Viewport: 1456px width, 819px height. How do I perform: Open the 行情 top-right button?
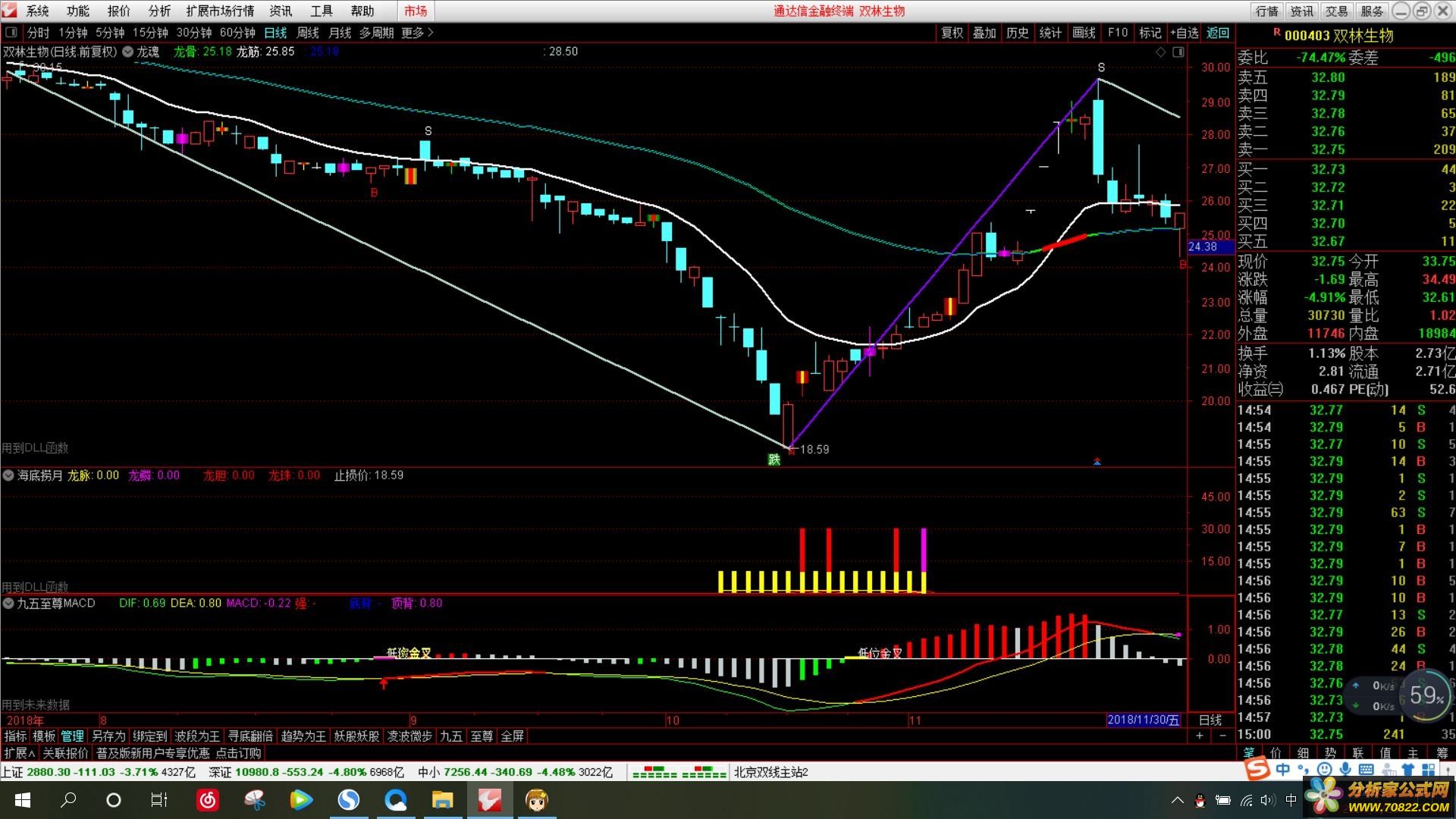(x=1266, y=11)
